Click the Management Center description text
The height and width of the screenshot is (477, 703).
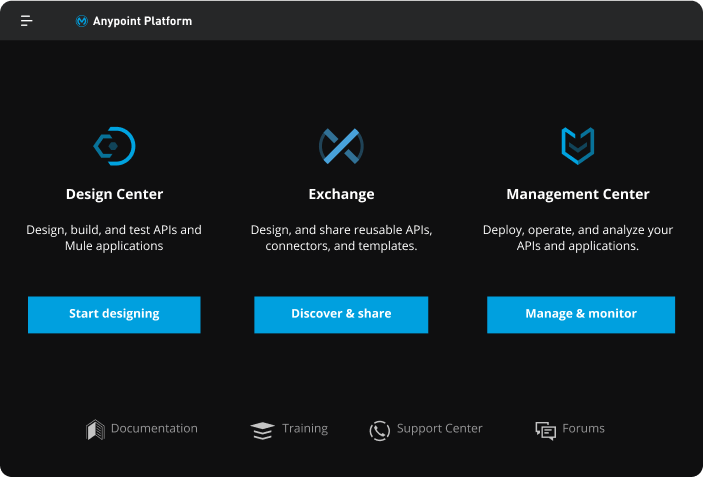[x=578, y=238]
